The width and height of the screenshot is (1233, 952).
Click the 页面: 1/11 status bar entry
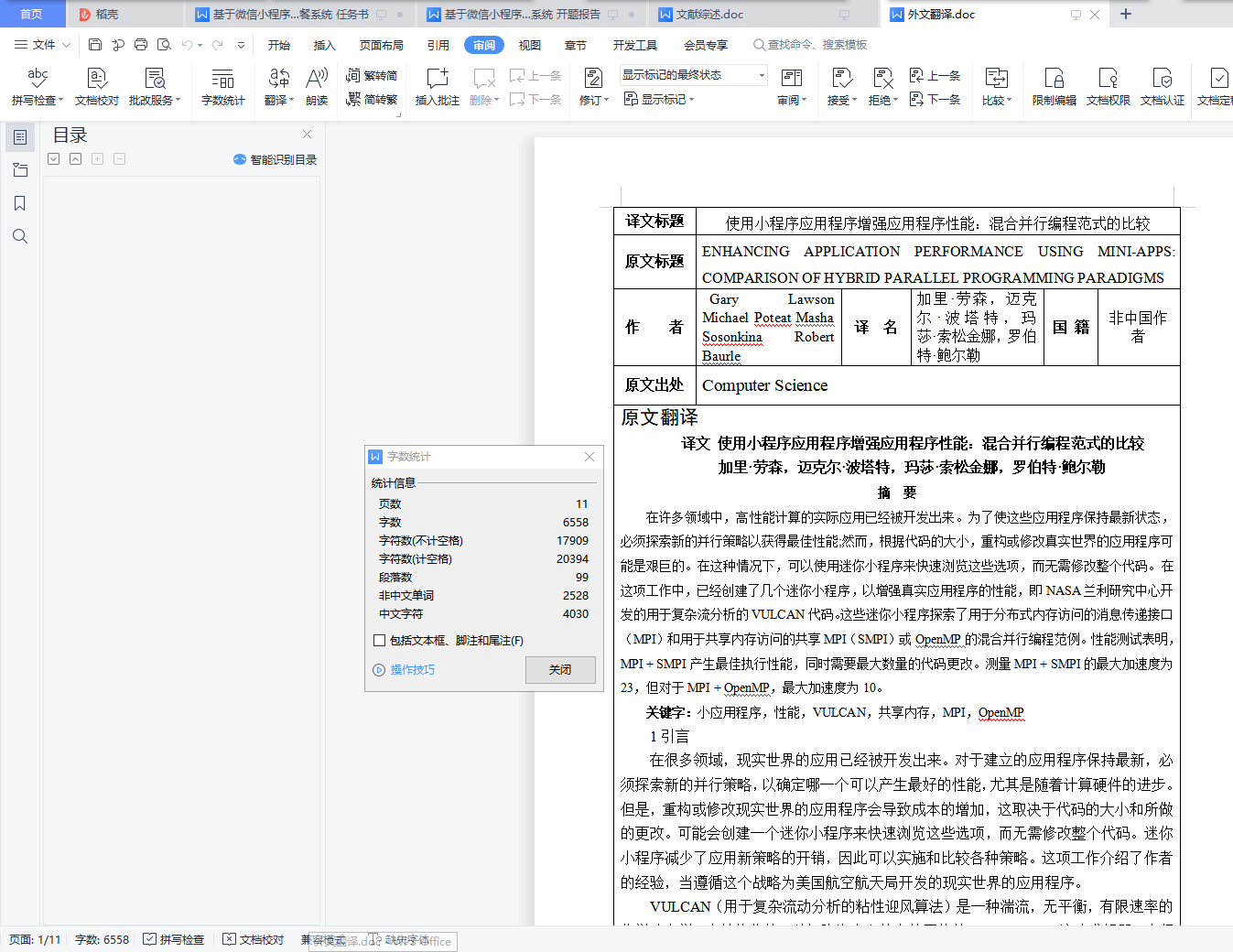[x=35, y=939]
